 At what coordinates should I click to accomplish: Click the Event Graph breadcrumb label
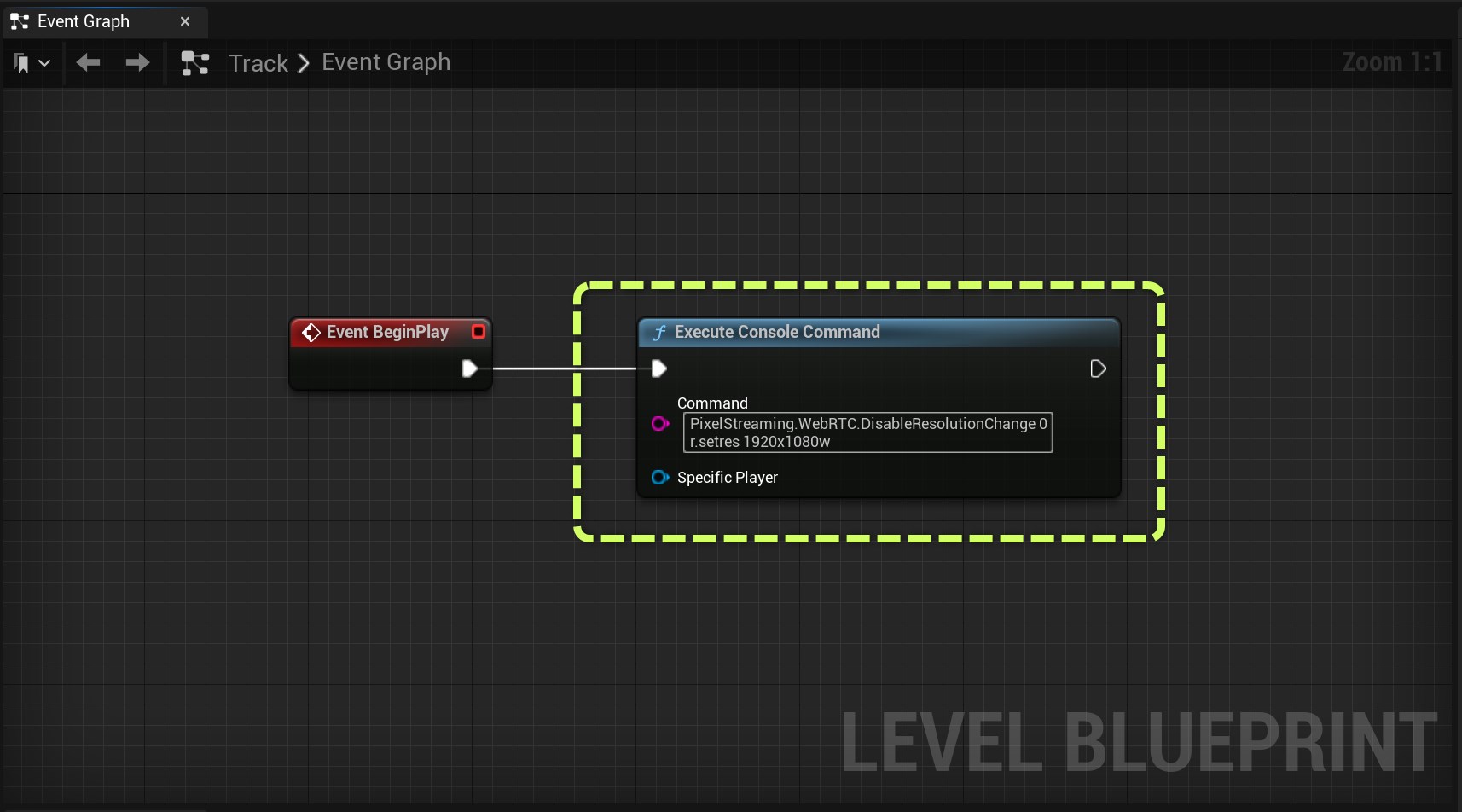coord(386,62)
